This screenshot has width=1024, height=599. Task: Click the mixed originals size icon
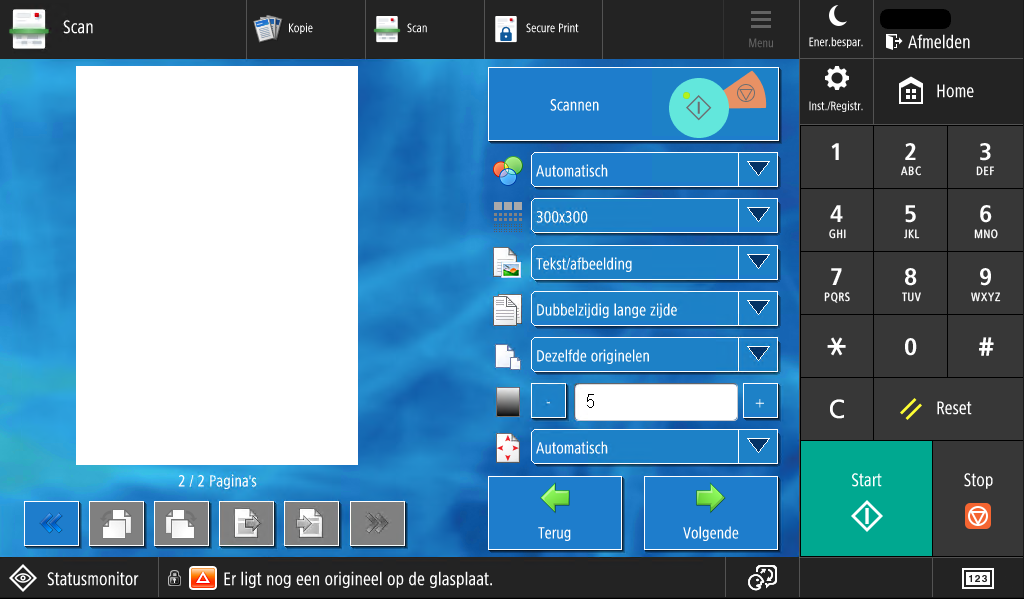[x=507, y=357]
